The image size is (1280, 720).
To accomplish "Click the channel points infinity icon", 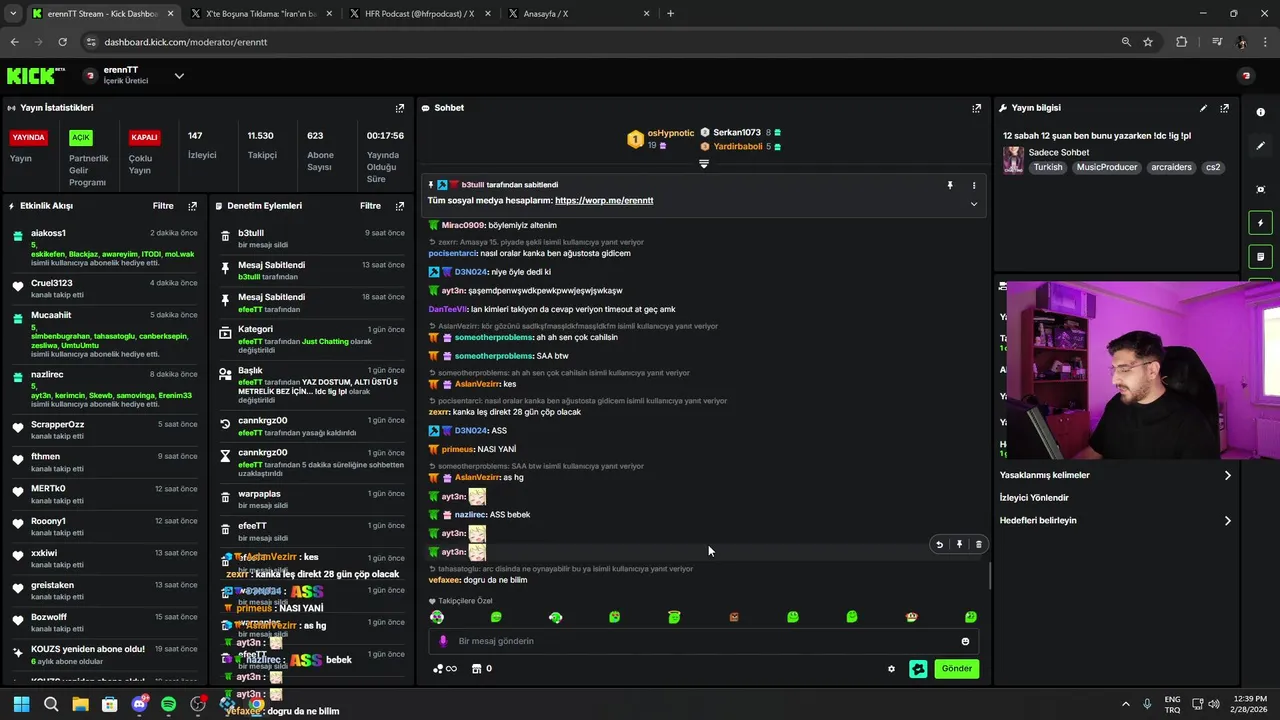I will [445, 669].
